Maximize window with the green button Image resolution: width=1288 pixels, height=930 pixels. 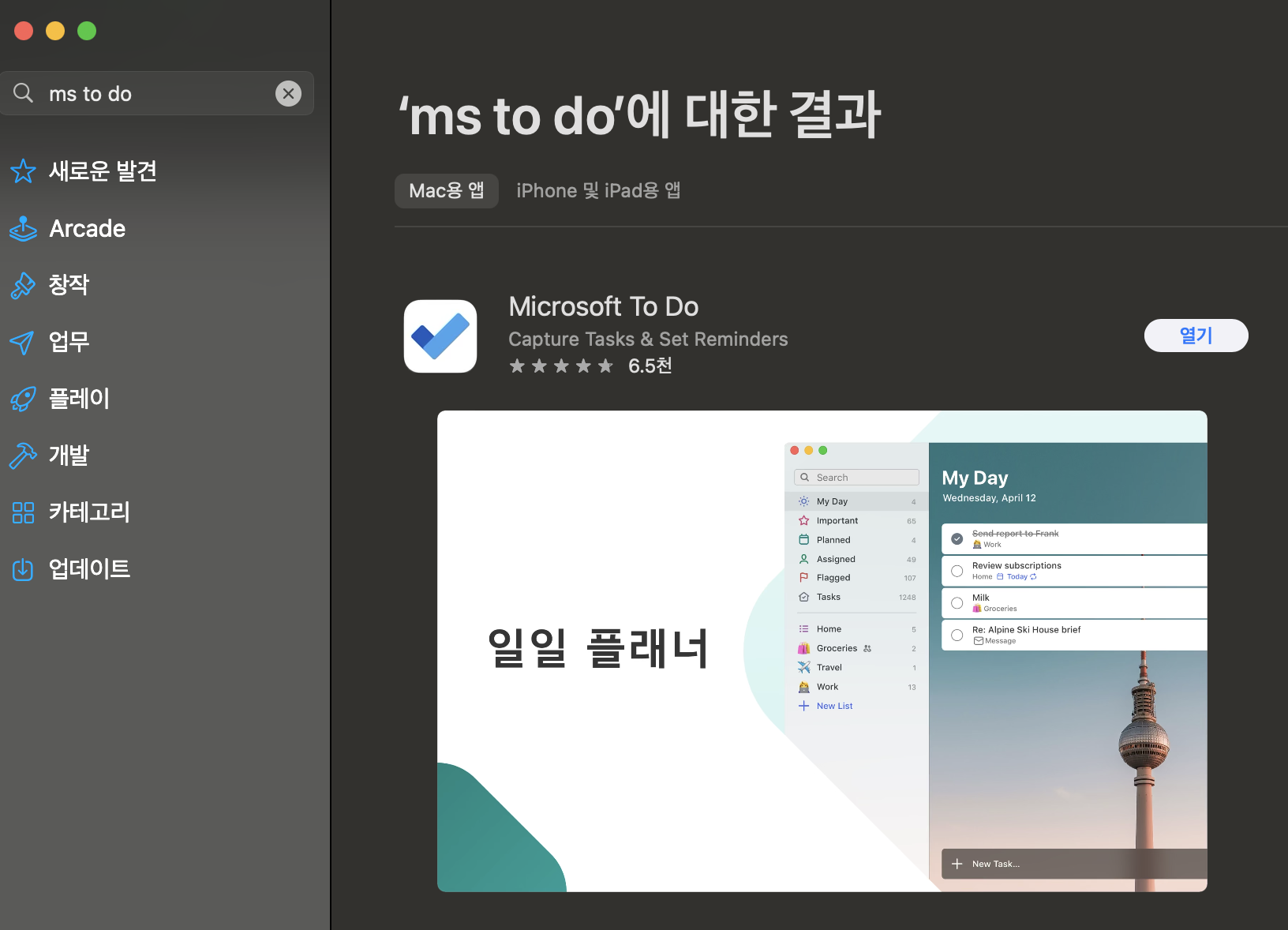pos(87,31)
